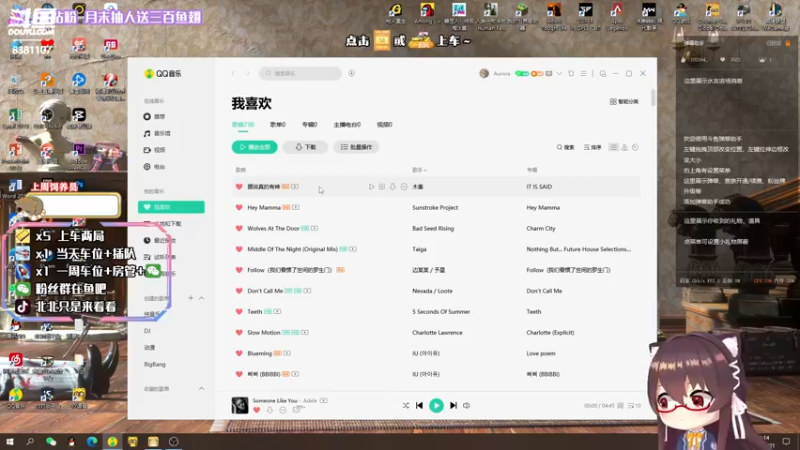
Task: Add a new playlist with plus icon
Action: pos(191,298)
